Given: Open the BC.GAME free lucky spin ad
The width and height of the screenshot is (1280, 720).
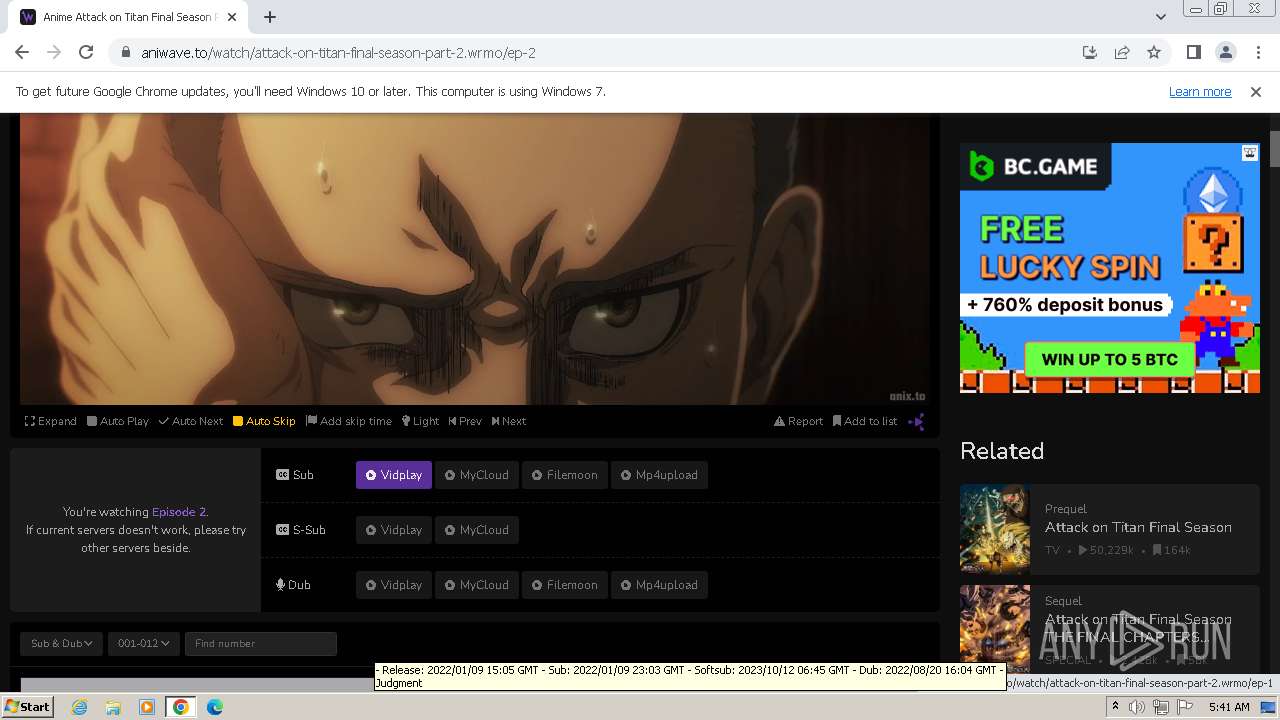Looking at the screenshot, I should 1110,268.
